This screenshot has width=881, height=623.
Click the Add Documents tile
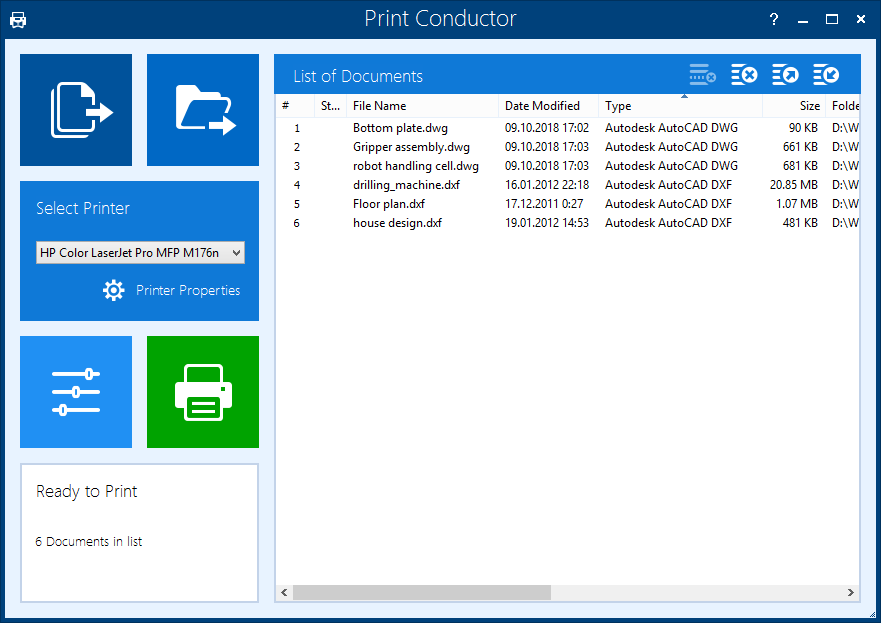click(x=76, y=110)
